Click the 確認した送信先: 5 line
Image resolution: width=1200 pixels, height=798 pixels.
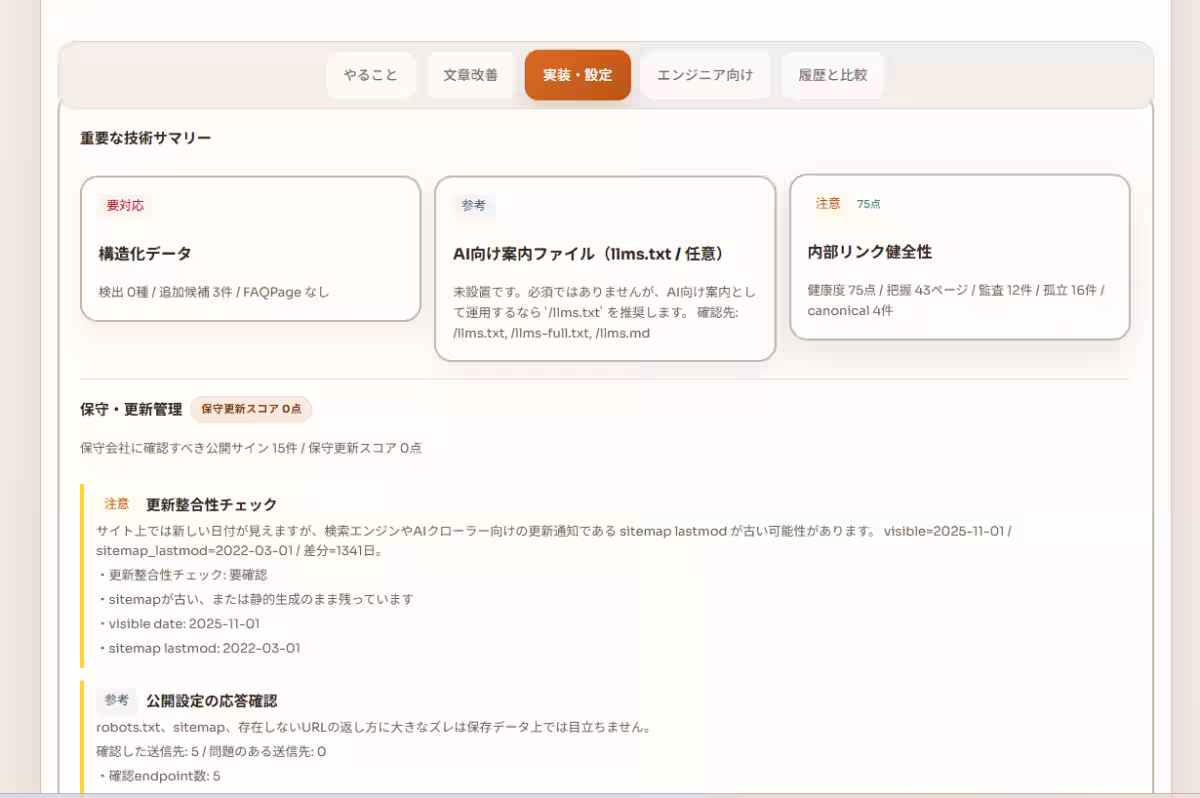(211, 751)
